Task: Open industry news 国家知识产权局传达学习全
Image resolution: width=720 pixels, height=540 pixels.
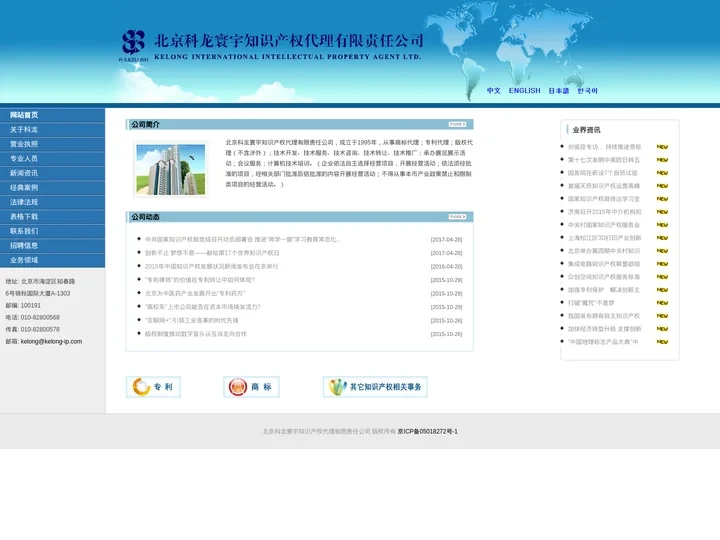Action: tap(604, 199)
